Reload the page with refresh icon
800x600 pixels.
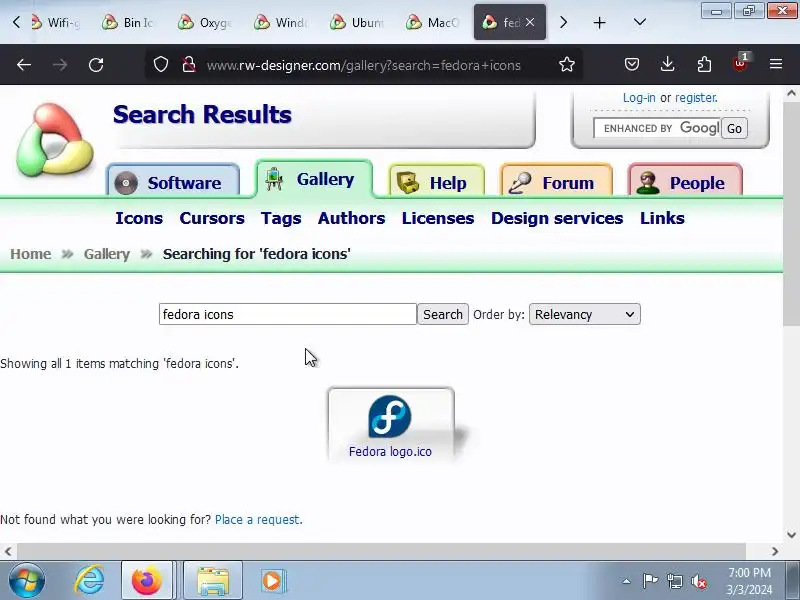pyautogui.click(x=96, y=65)
